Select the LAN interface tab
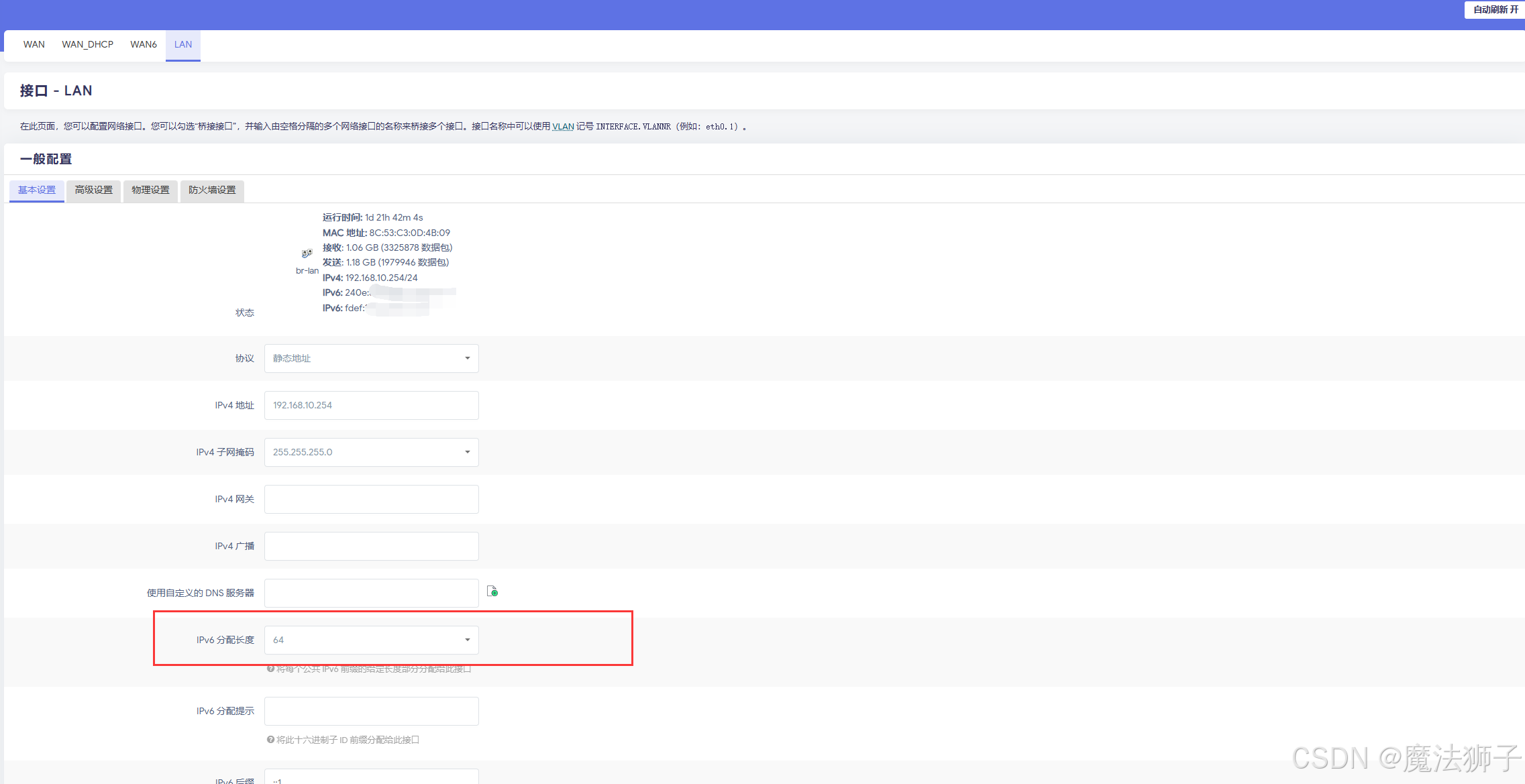 tap(183, 44)
